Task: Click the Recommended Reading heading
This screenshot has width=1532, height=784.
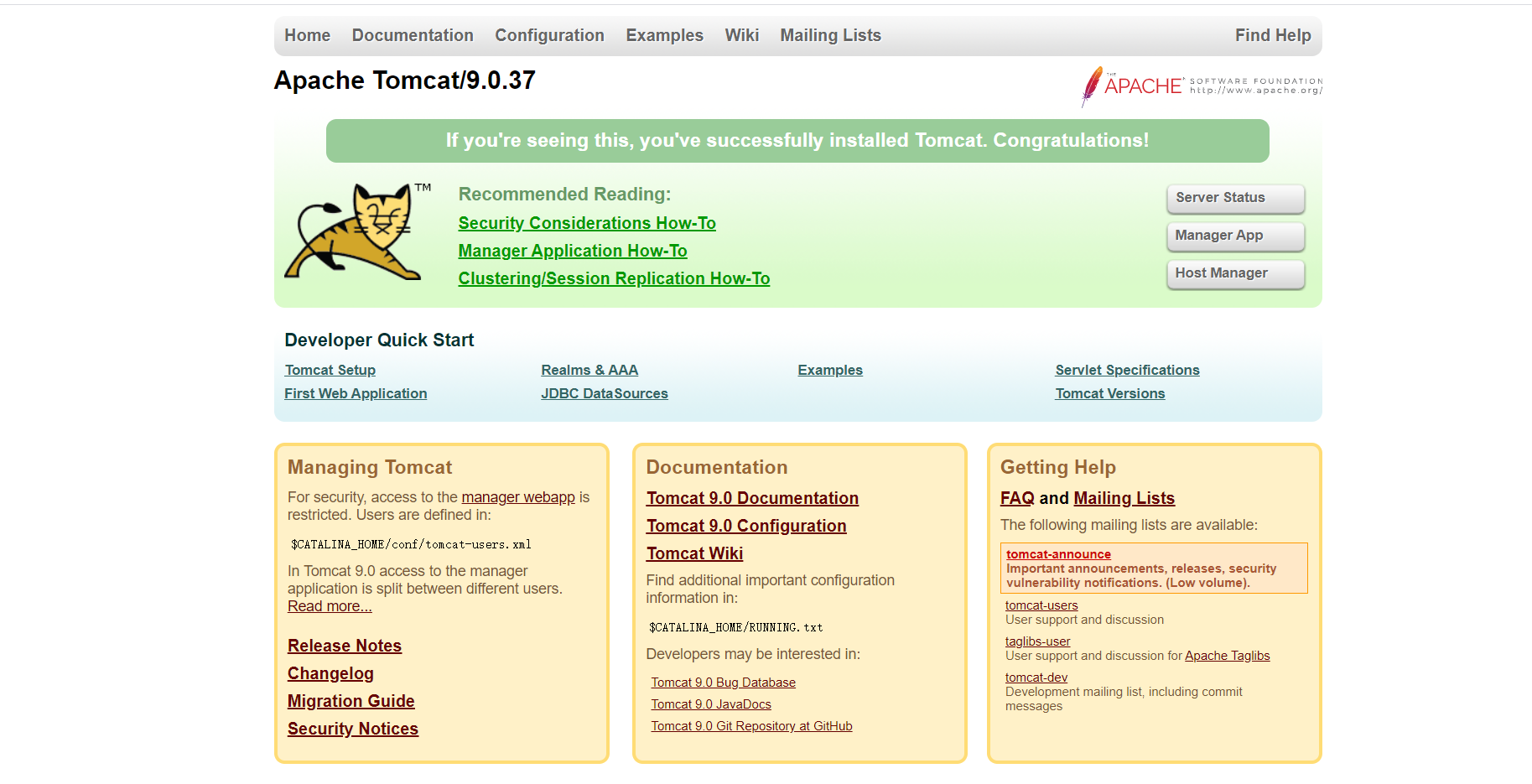Action: pyautogui.click(x=564, y=195)
